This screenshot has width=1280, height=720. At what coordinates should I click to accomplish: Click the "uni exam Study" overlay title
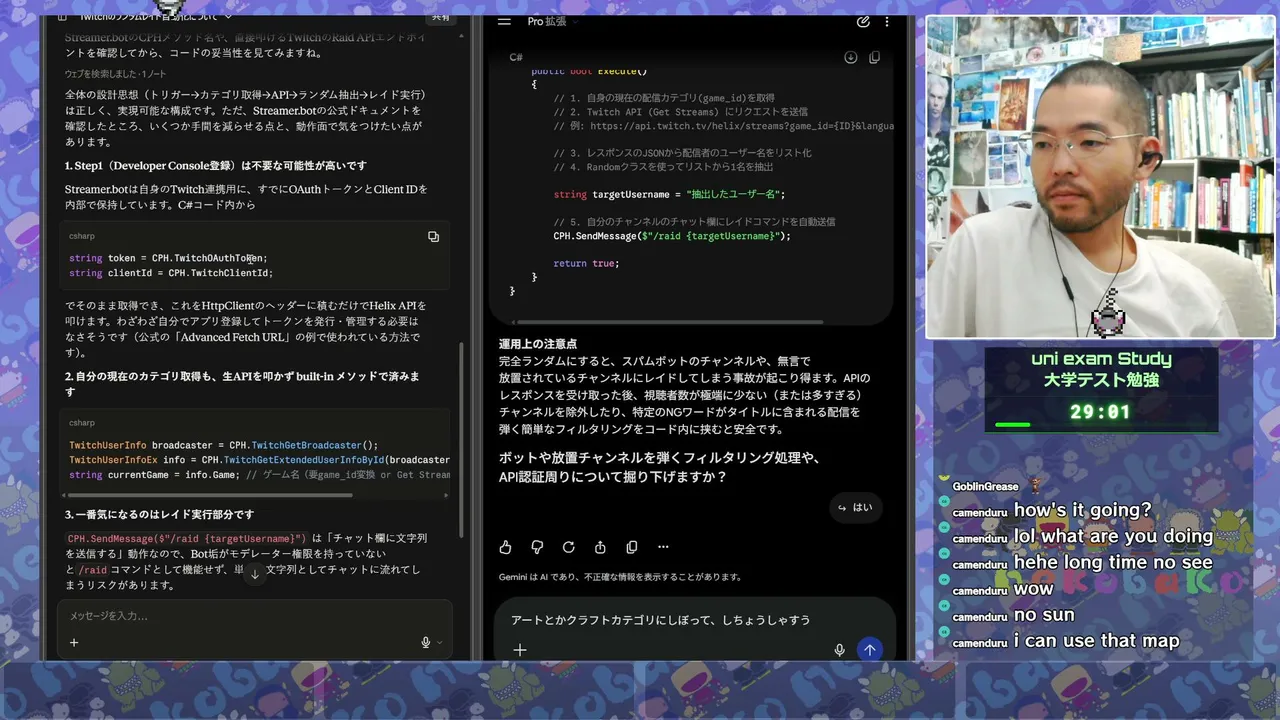point(1101,359)
